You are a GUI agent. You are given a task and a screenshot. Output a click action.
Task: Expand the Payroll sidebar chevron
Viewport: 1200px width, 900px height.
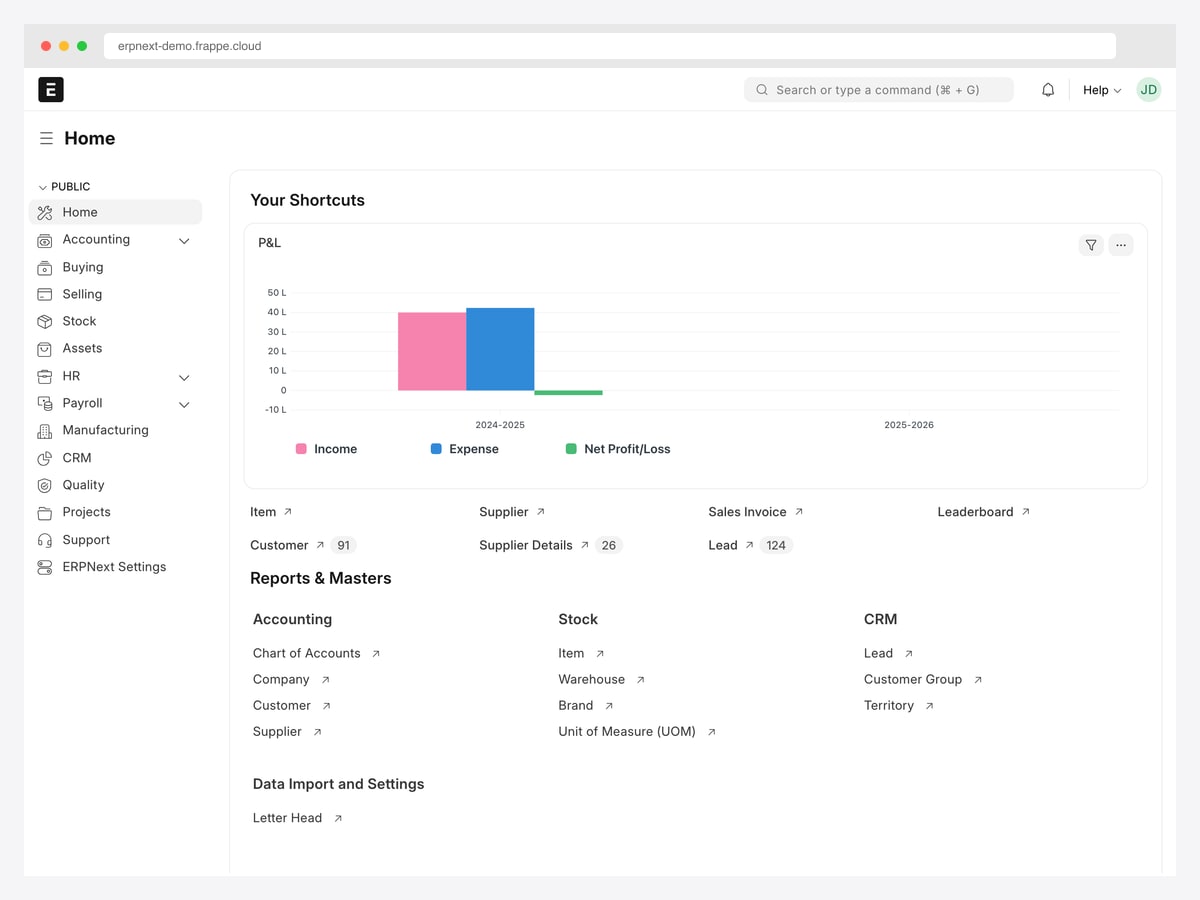pyautogui.click(x=184, y=405)
